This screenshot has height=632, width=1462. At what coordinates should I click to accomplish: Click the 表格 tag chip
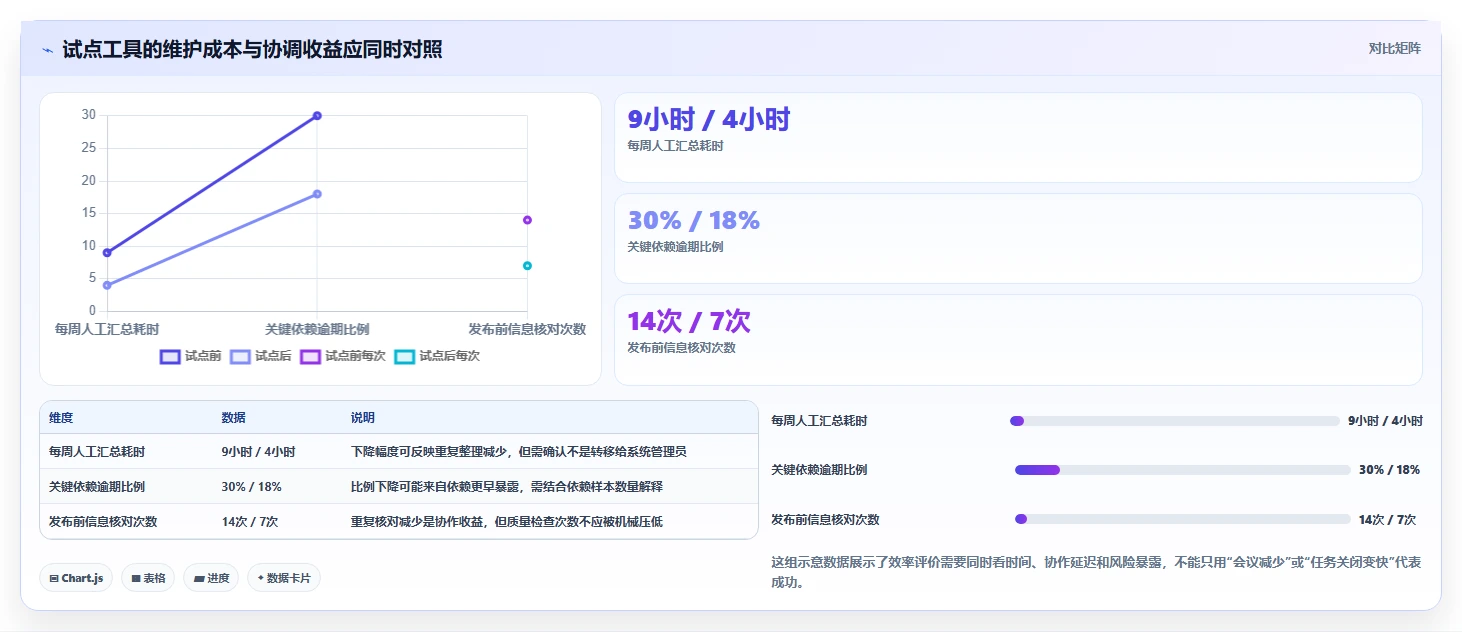tap(148, 578)
